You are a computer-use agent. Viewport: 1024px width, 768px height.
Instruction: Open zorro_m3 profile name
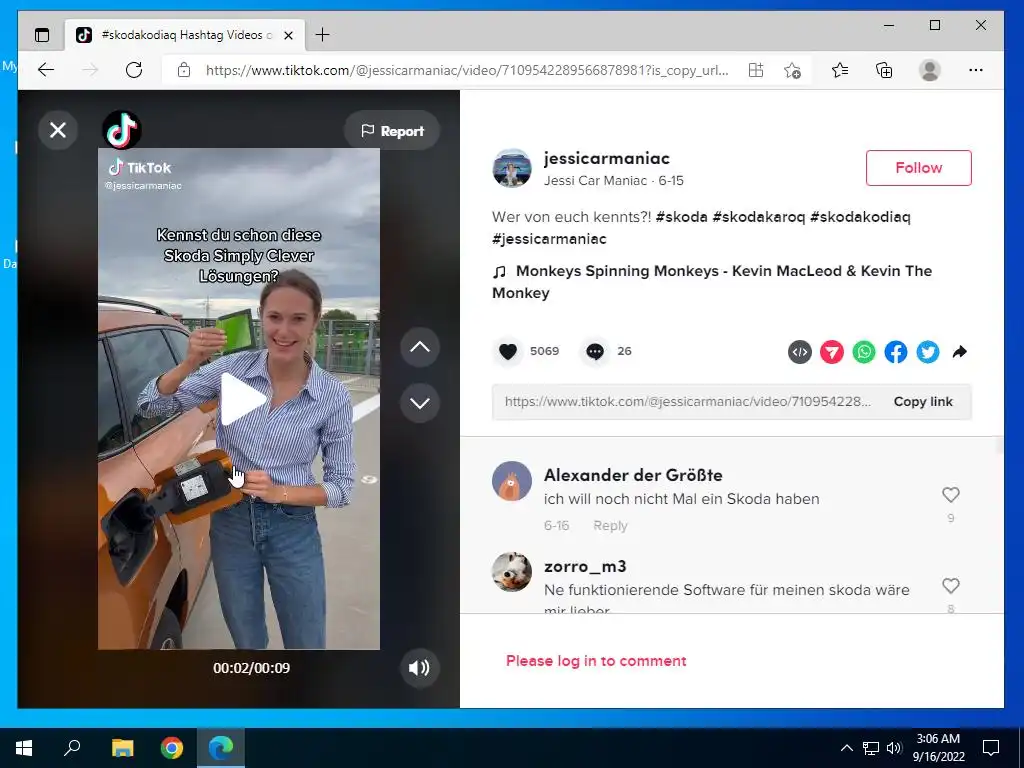585,566
